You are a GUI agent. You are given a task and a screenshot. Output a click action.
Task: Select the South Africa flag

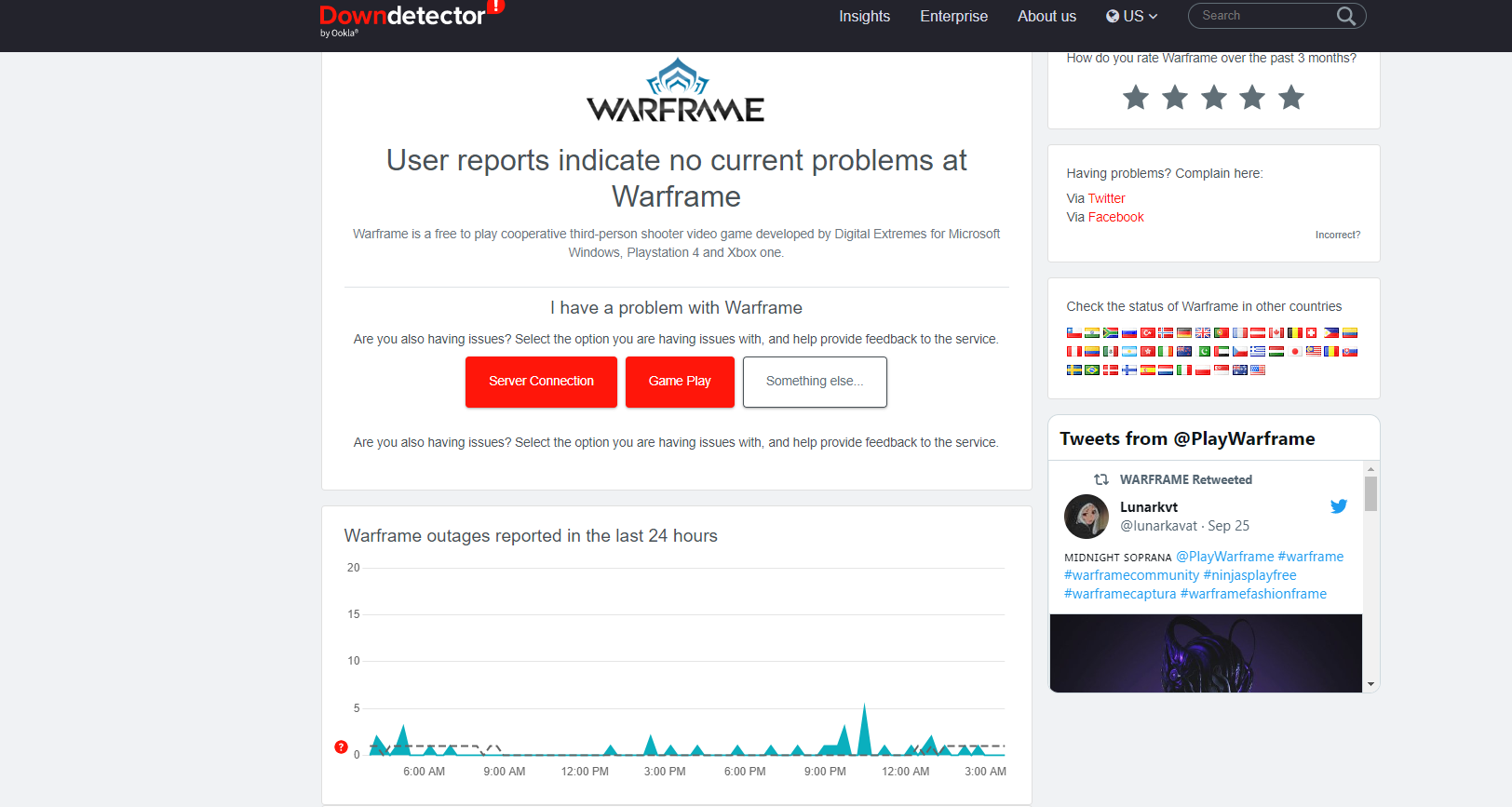coord(1111,332)
